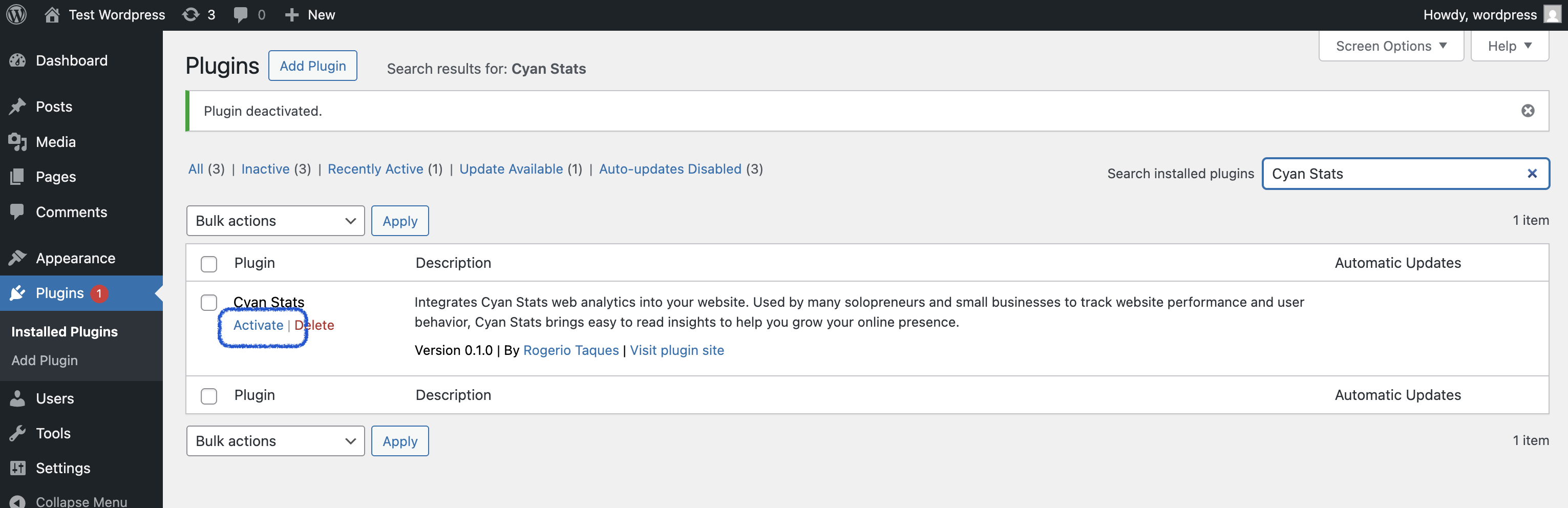Check the bottom select-all checkbox
The height and width of the screenshot is (508, 1568).
[209, 395]
